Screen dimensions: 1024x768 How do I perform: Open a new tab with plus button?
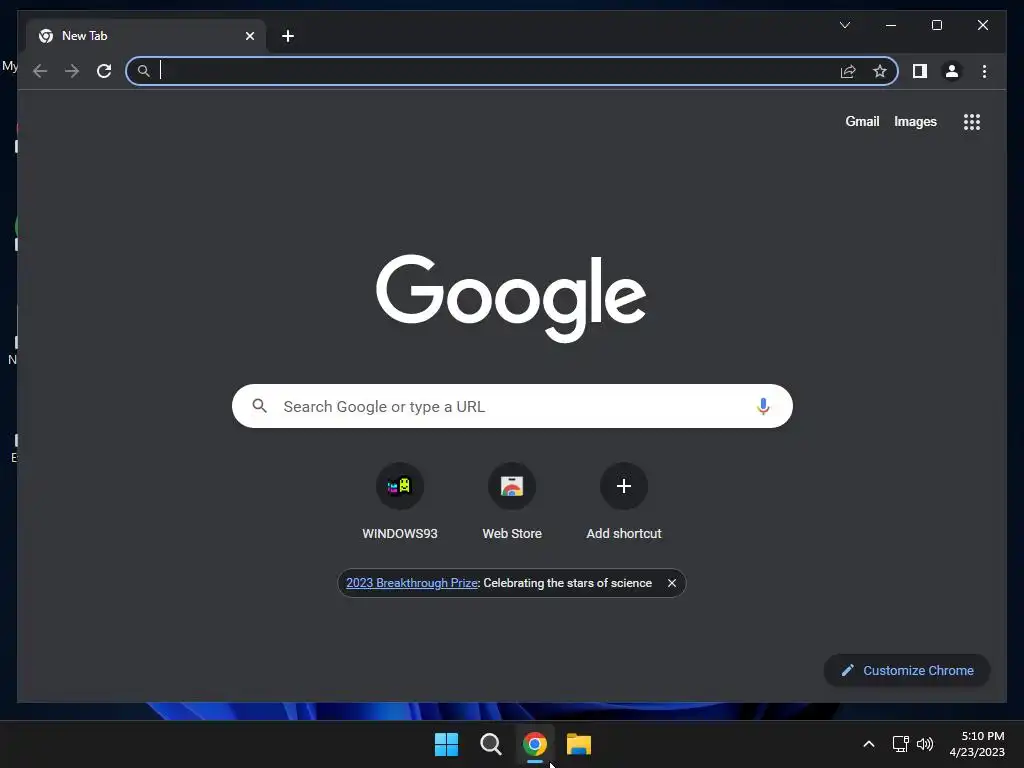click(x=288, y=36)
